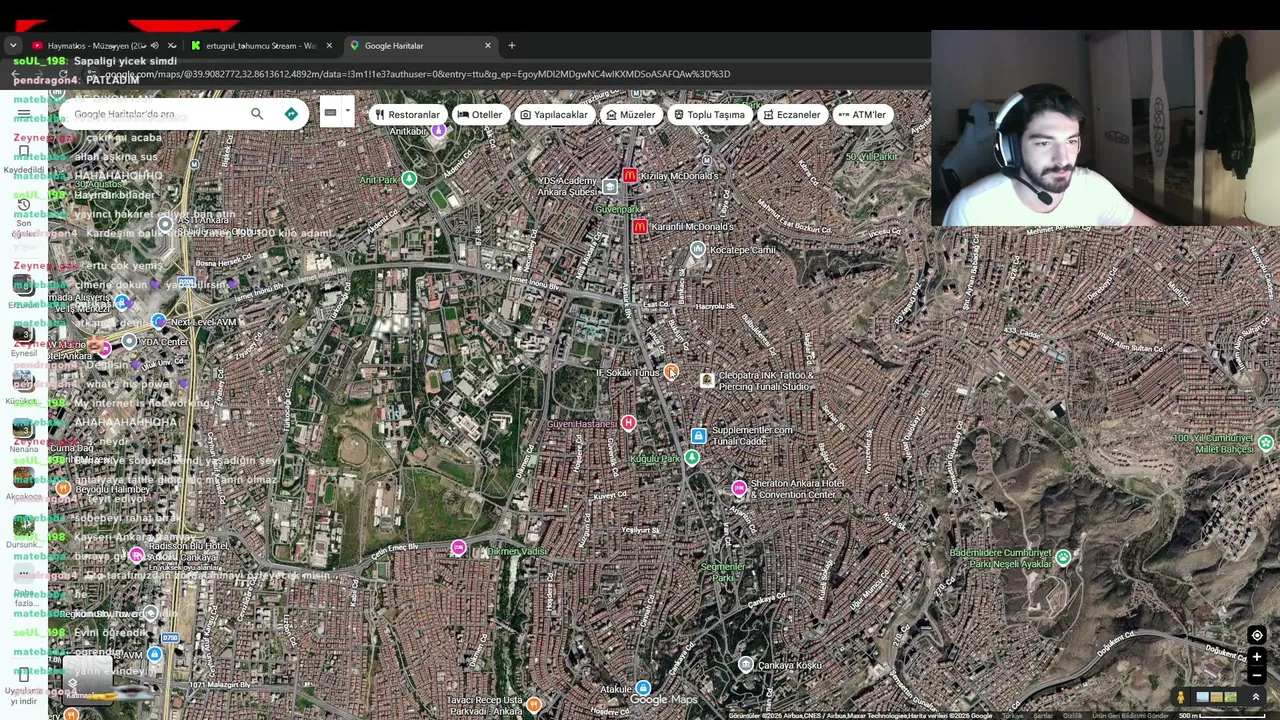Switch to the ertugrul_tahumcu Stream tab
The image size is (1280, 720).
(x=260, y=46)
